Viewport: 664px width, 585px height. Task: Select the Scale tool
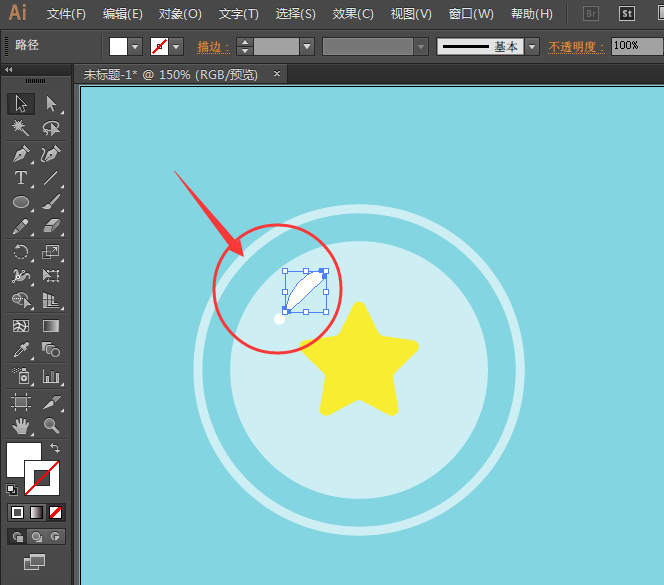pyautogui.click(x=51, y=252)
